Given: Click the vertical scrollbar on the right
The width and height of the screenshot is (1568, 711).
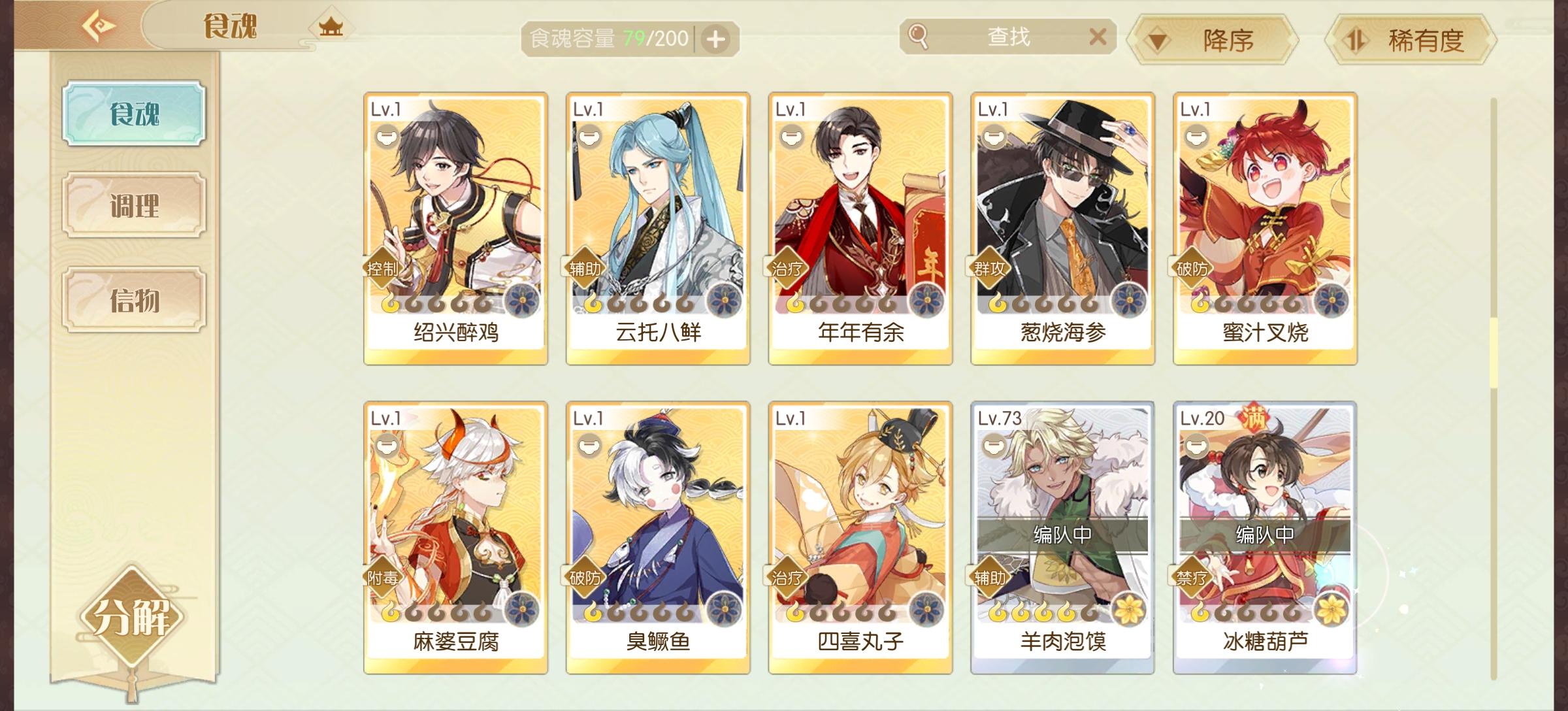Looking at the screenshot, I should pyautogui.click(x=1494, y=389).
